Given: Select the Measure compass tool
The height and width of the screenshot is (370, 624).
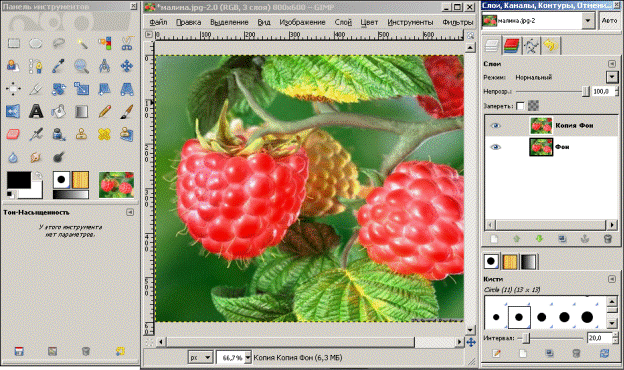Looking at the screenshot, I should tap(104, 66).
